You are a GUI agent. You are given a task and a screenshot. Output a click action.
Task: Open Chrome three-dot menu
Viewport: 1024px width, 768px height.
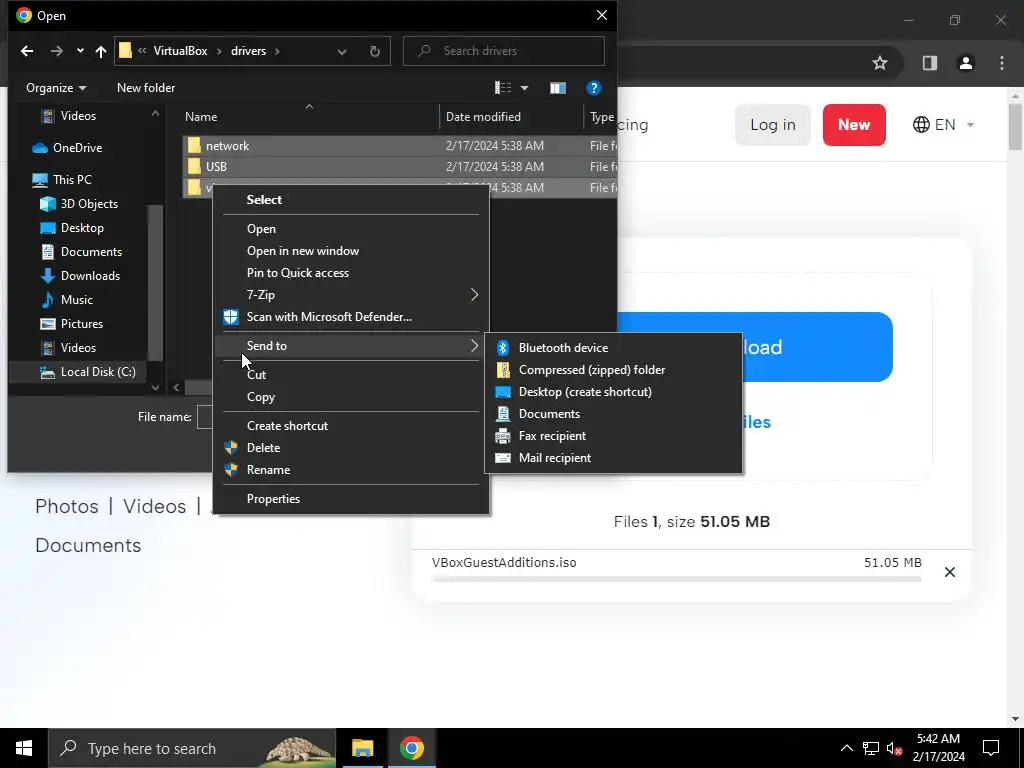point(1002,63)
